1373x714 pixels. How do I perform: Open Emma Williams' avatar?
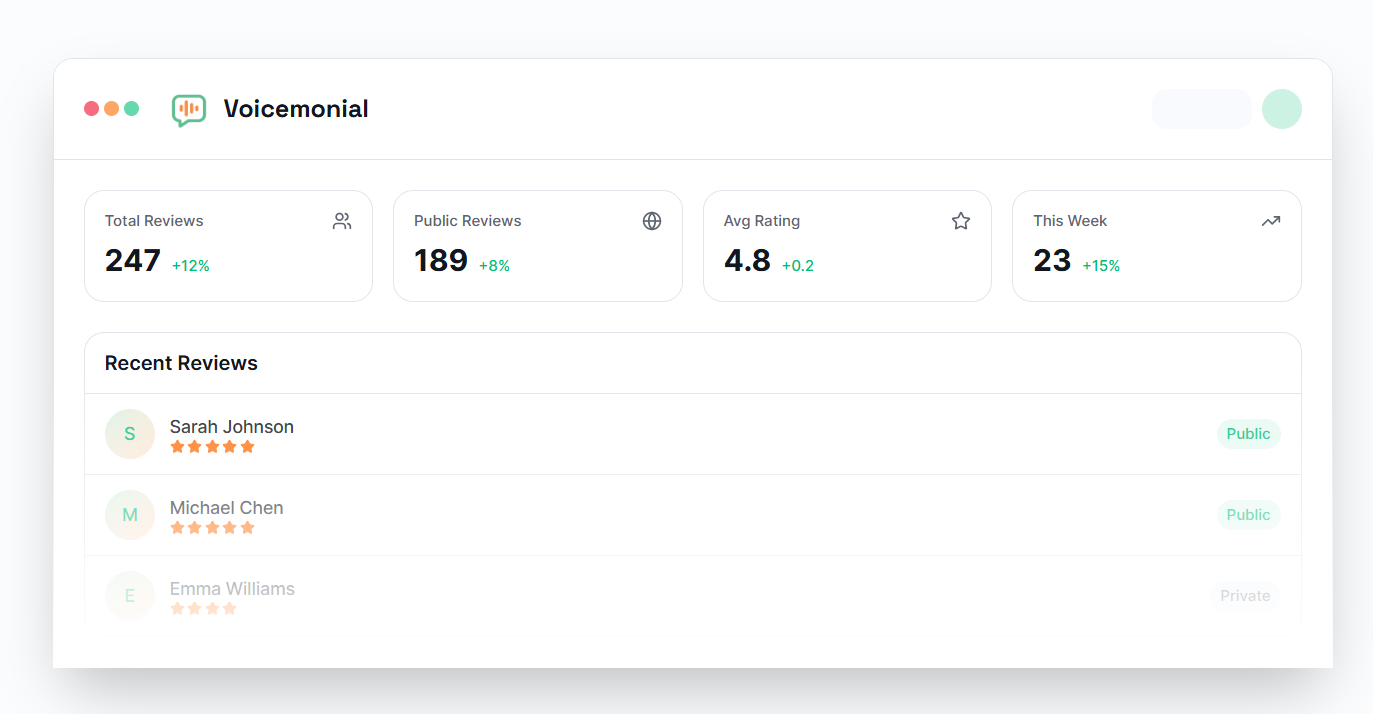[129, 595]
